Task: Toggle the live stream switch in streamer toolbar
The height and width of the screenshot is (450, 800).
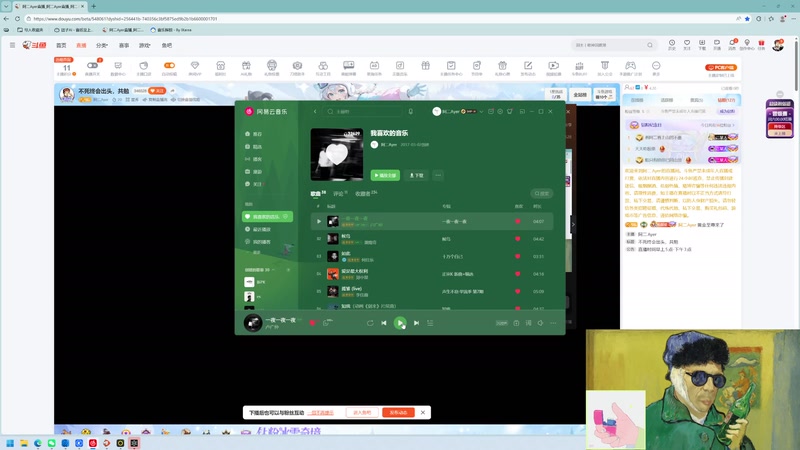Action: pyautogui.click(x=92, y=67)
